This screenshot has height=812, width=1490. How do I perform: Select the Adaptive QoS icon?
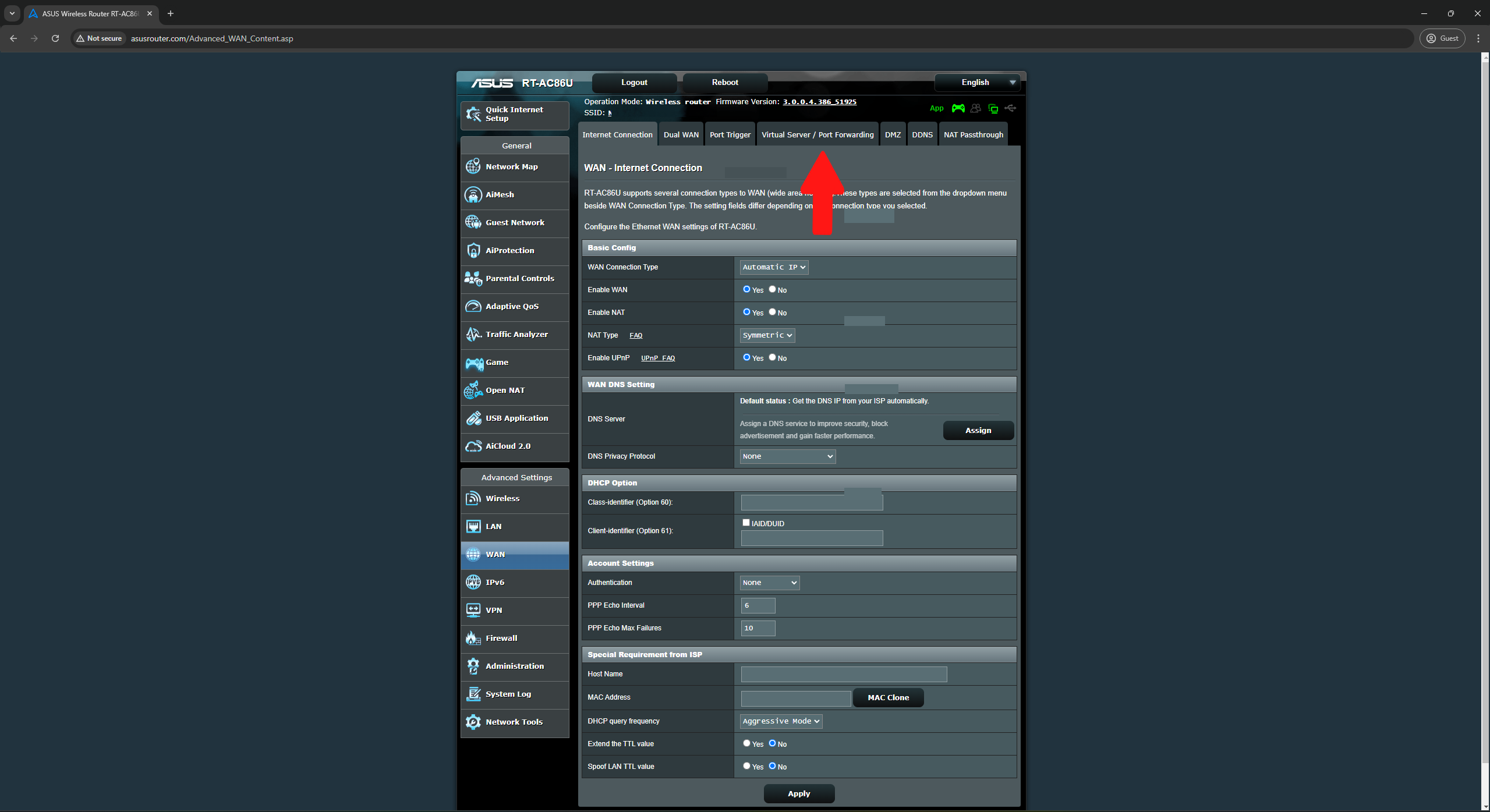473,306
